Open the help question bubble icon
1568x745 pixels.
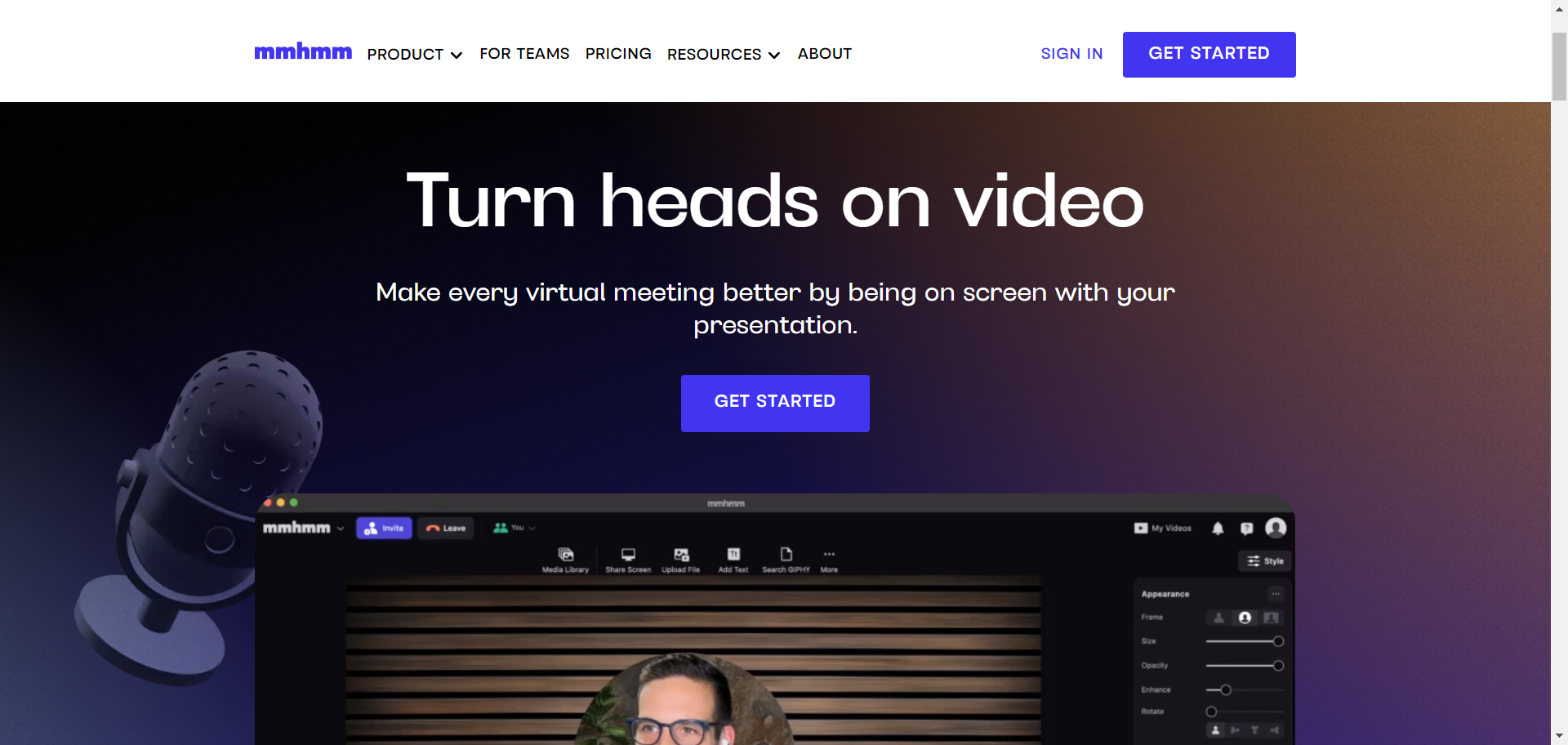click(1246, 529)
